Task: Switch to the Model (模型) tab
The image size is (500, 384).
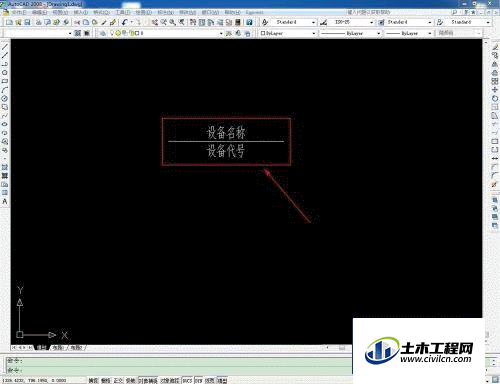Action: tap(42, 347)
